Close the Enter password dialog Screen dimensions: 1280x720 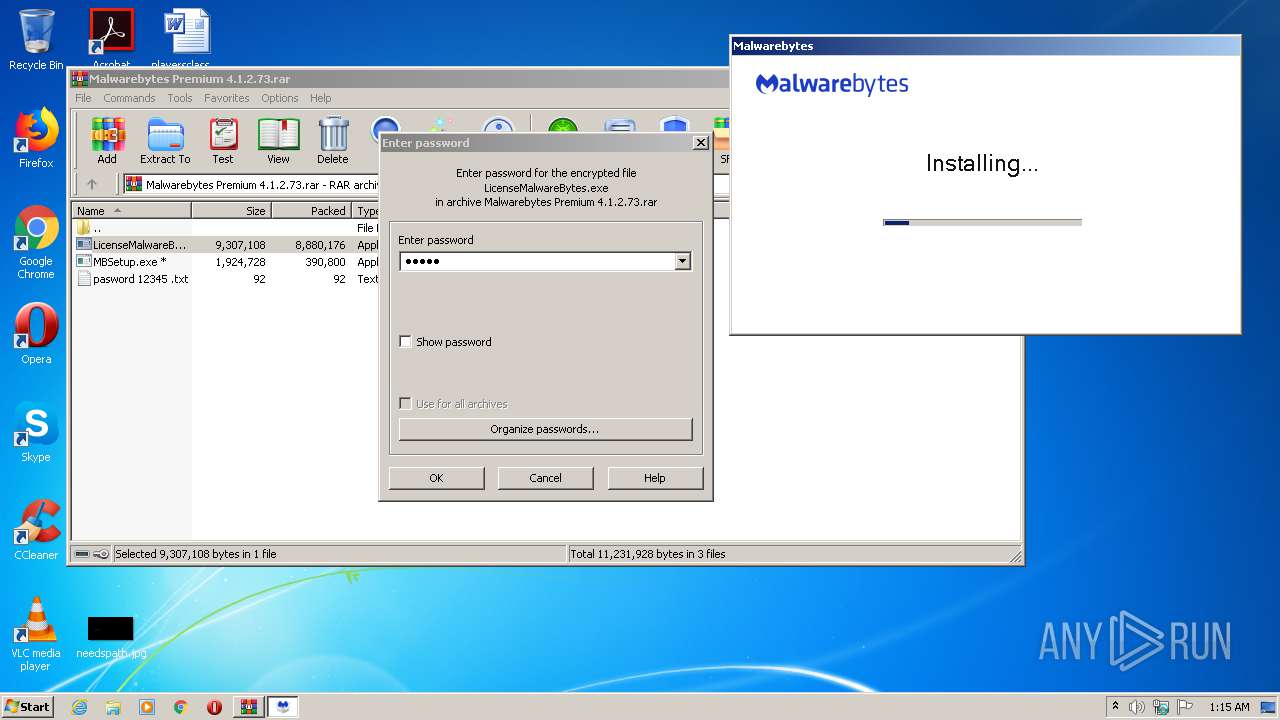pos(701,143)
